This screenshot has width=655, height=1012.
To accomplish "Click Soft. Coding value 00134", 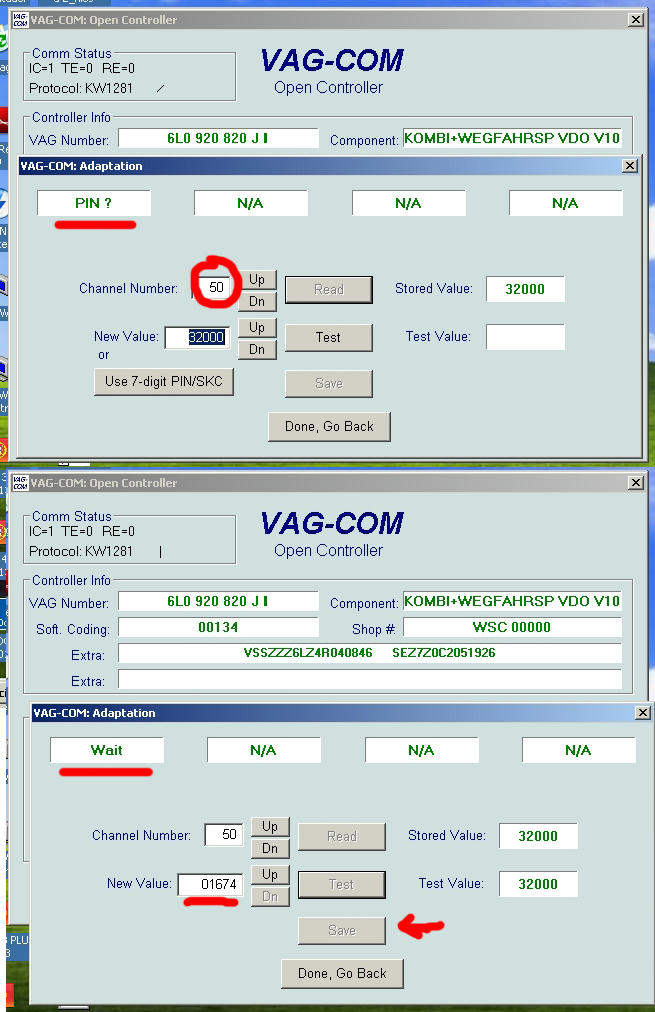I will click(218, 627).
